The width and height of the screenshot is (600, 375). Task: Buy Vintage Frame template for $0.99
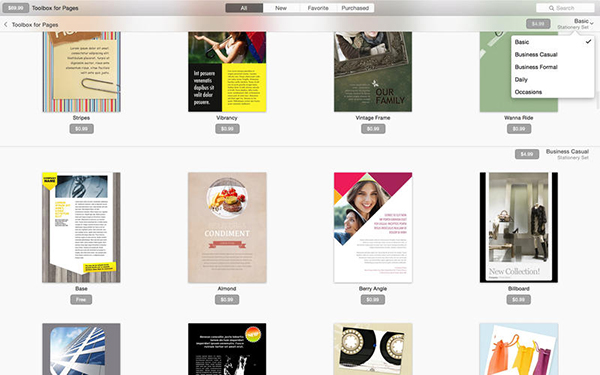[x=373, y=129]
